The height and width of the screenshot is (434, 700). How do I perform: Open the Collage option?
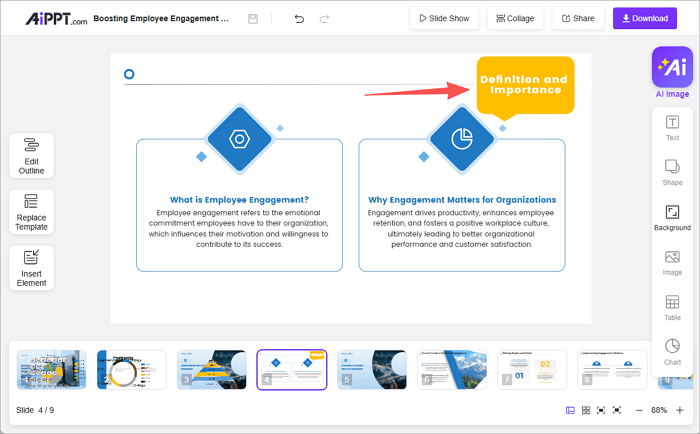[515, 18]
